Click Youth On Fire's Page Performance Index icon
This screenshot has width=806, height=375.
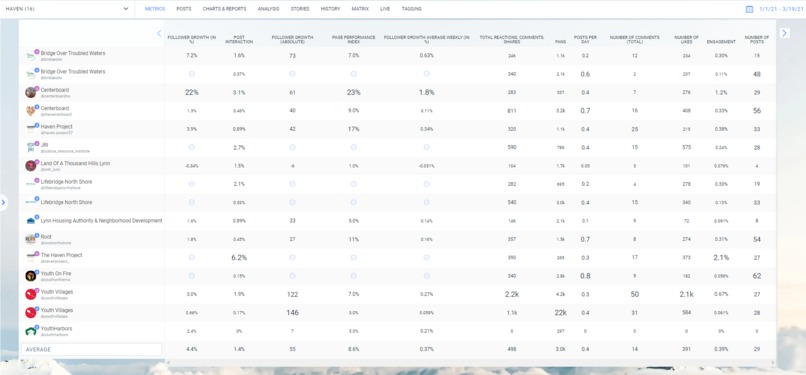click(354, 276)
